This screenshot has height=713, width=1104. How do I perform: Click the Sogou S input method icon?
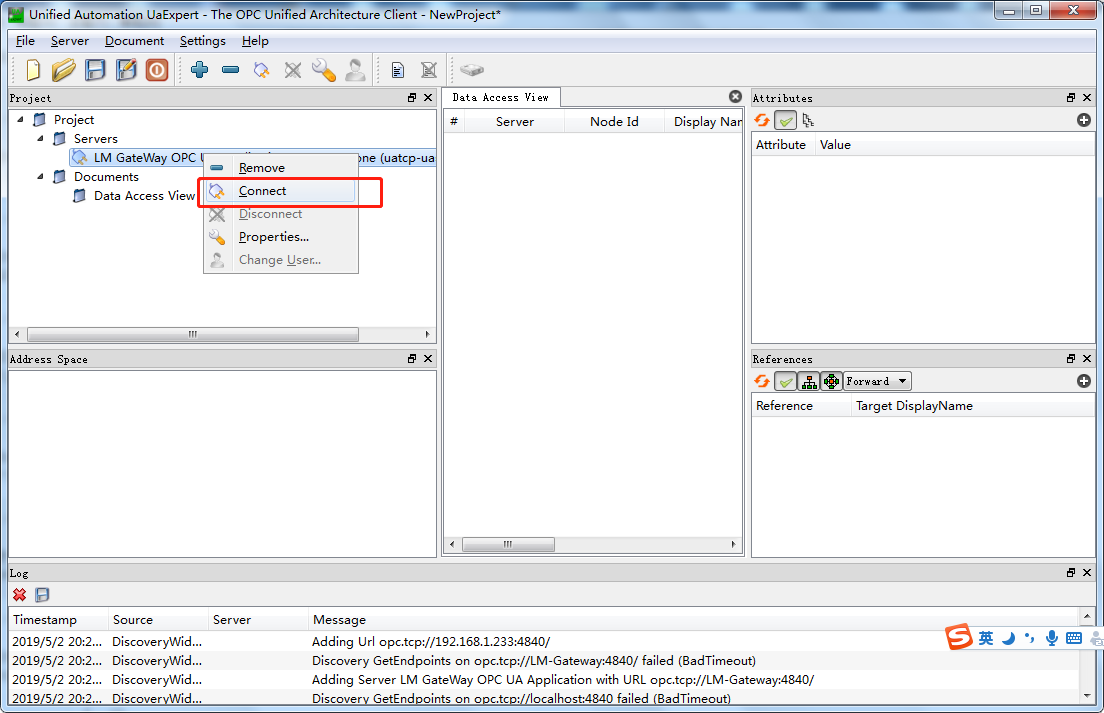(x=959, y=637)
